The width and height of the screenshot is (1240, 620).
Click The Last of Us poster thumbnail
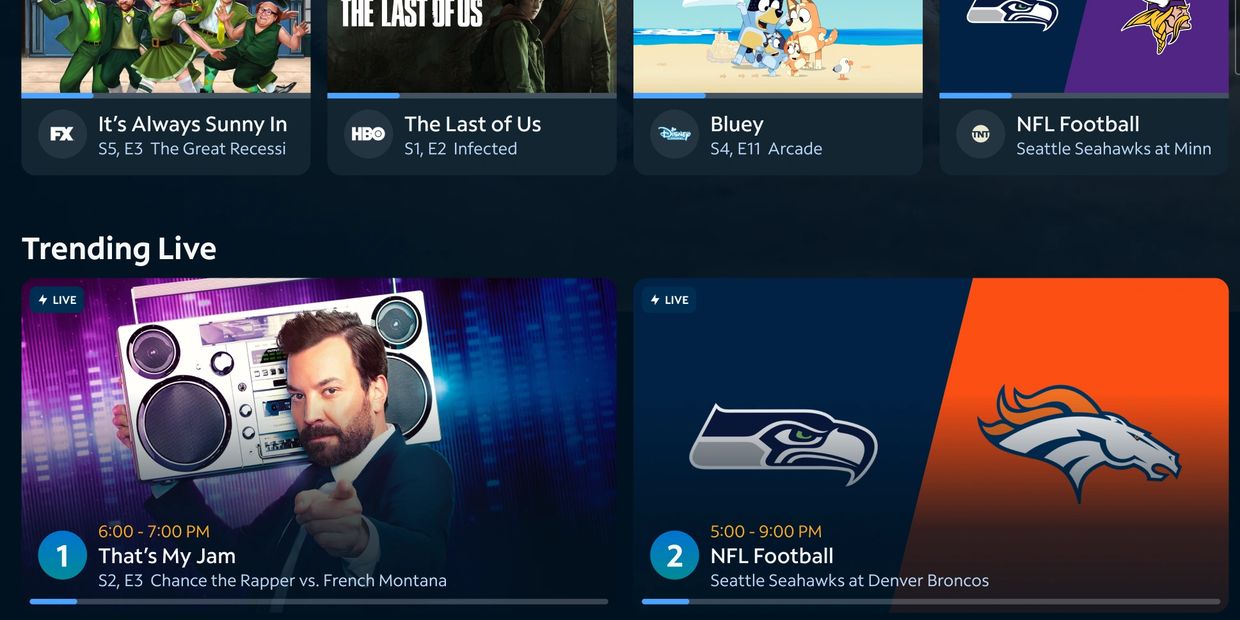(x=472, y=46)
